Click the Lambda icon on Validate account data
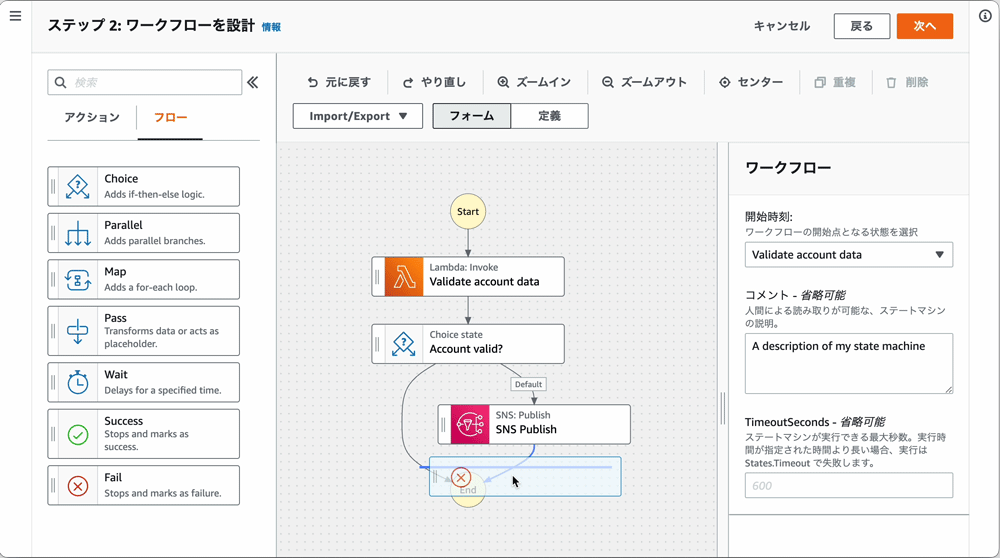1000x558 pixels. click(x=404, y=277)
